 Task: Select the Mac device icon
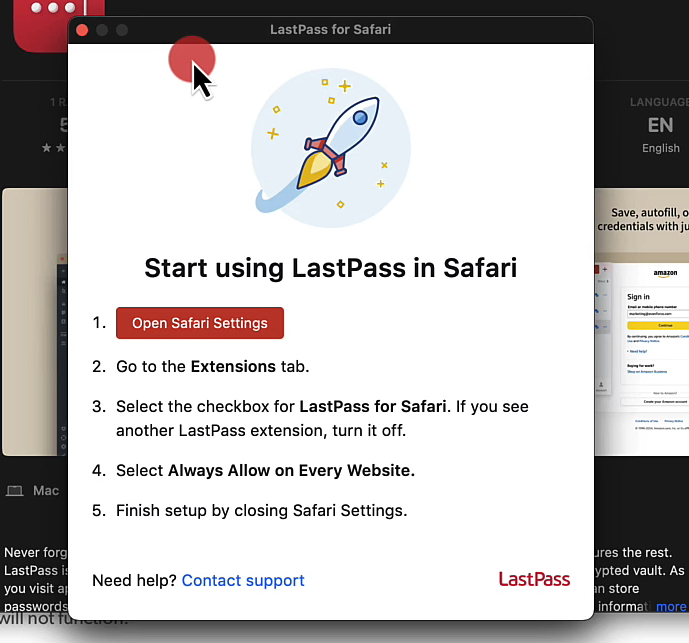(x=15, y=491)
